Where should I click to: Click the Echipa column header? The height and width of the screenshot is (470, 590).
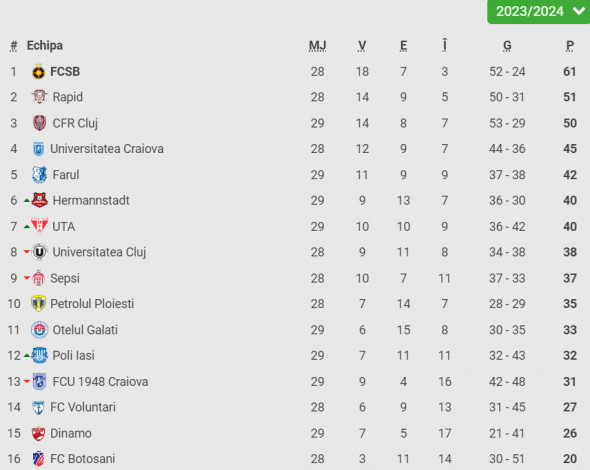point(45,46)
